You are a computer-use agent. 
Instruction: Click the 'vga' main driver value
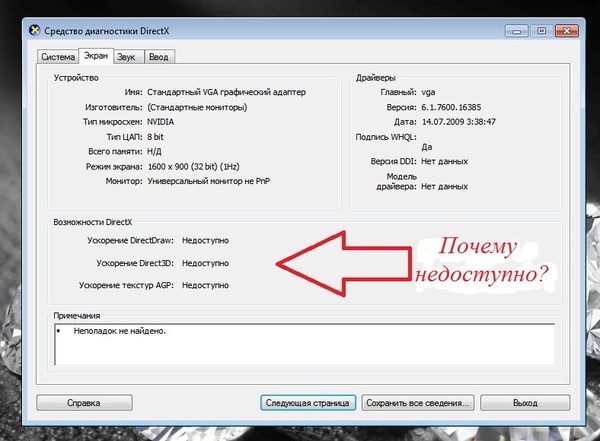pos(428,92)
